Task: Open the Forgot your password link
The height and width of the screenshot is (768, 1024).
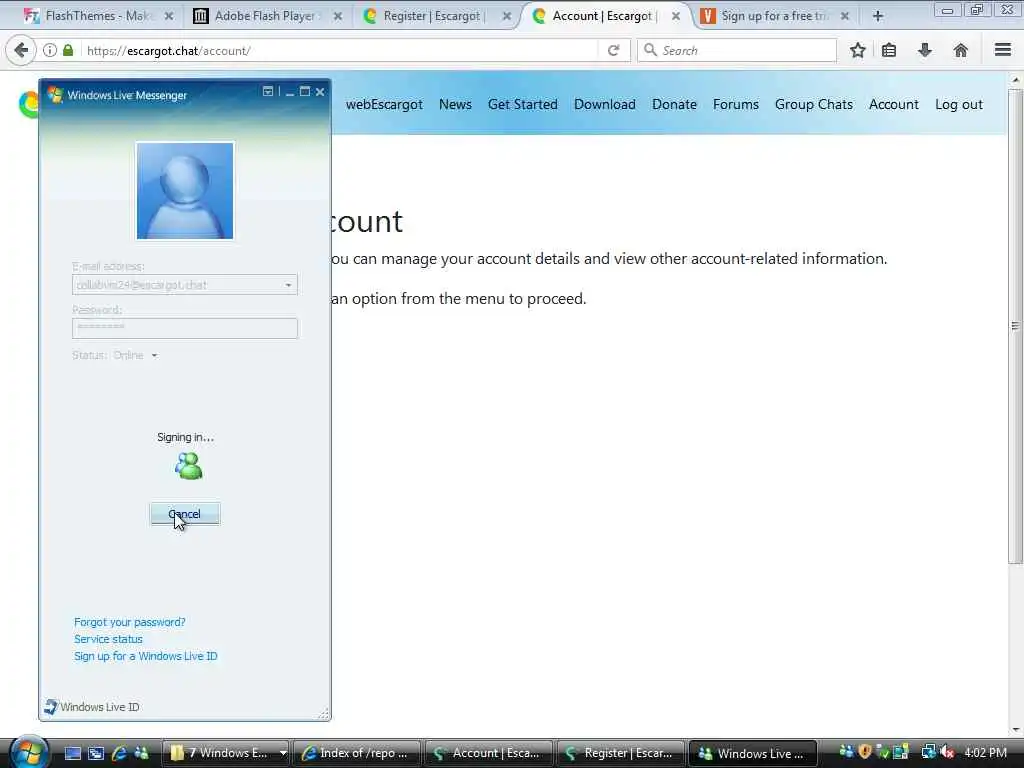Action: pyautogui.click(x=129, y=622)
